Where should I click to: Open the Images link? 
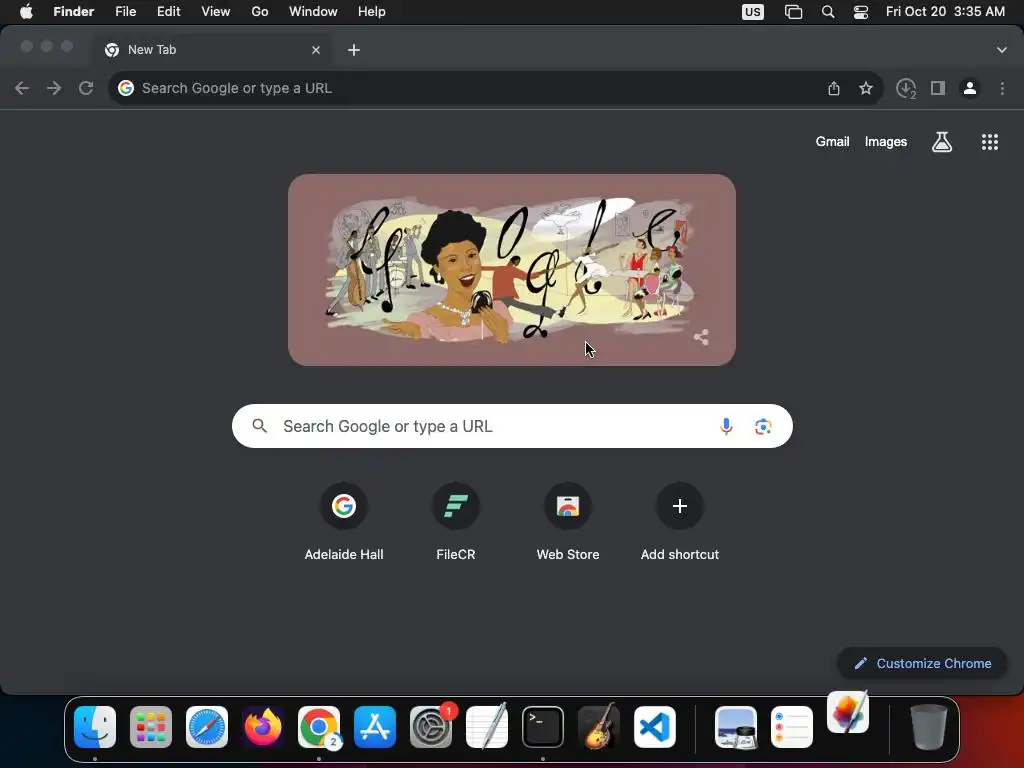(x=886, y=142)
